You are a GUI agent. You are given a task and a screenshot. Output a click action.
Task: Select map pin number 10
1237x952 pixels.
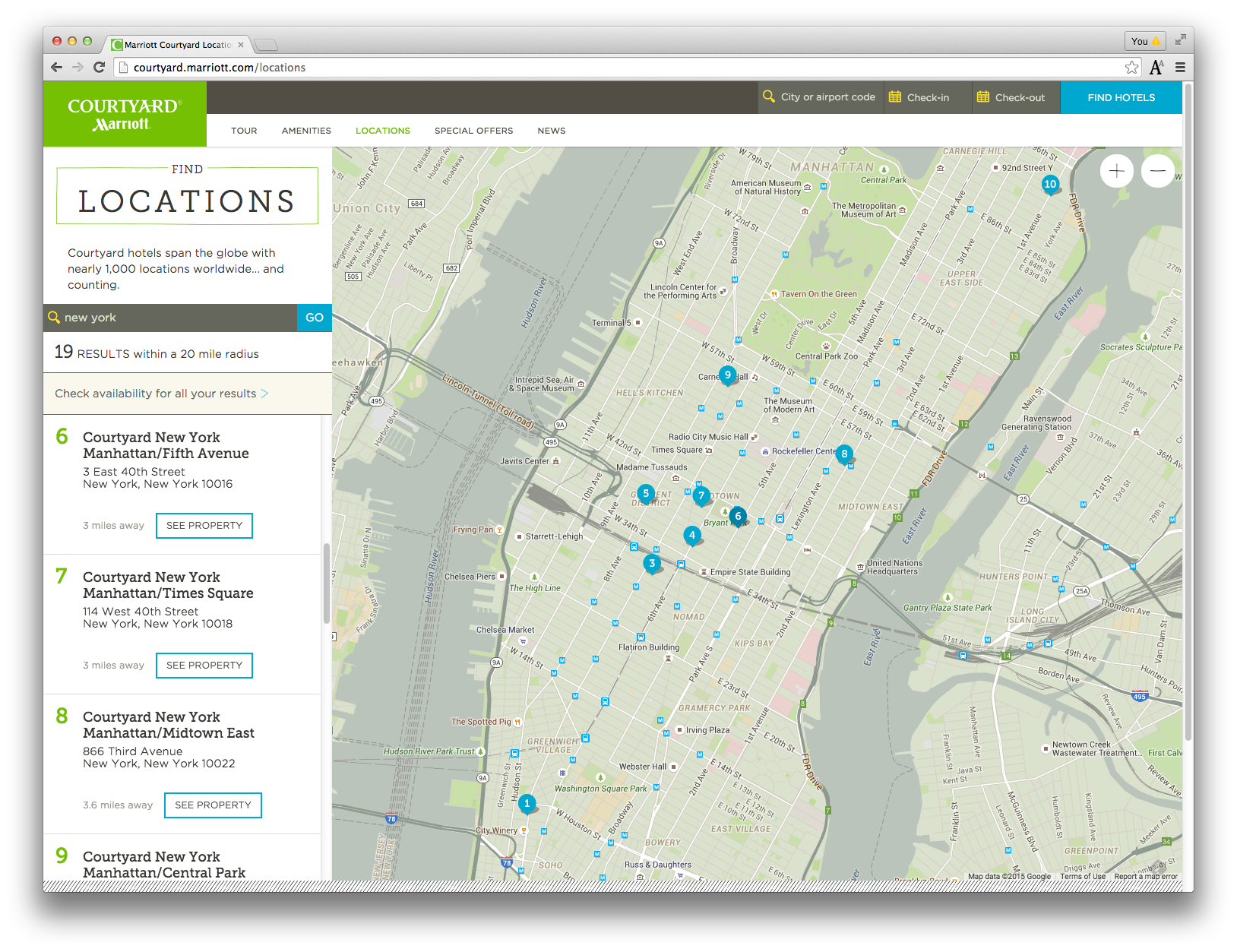tap(1050, 184)
